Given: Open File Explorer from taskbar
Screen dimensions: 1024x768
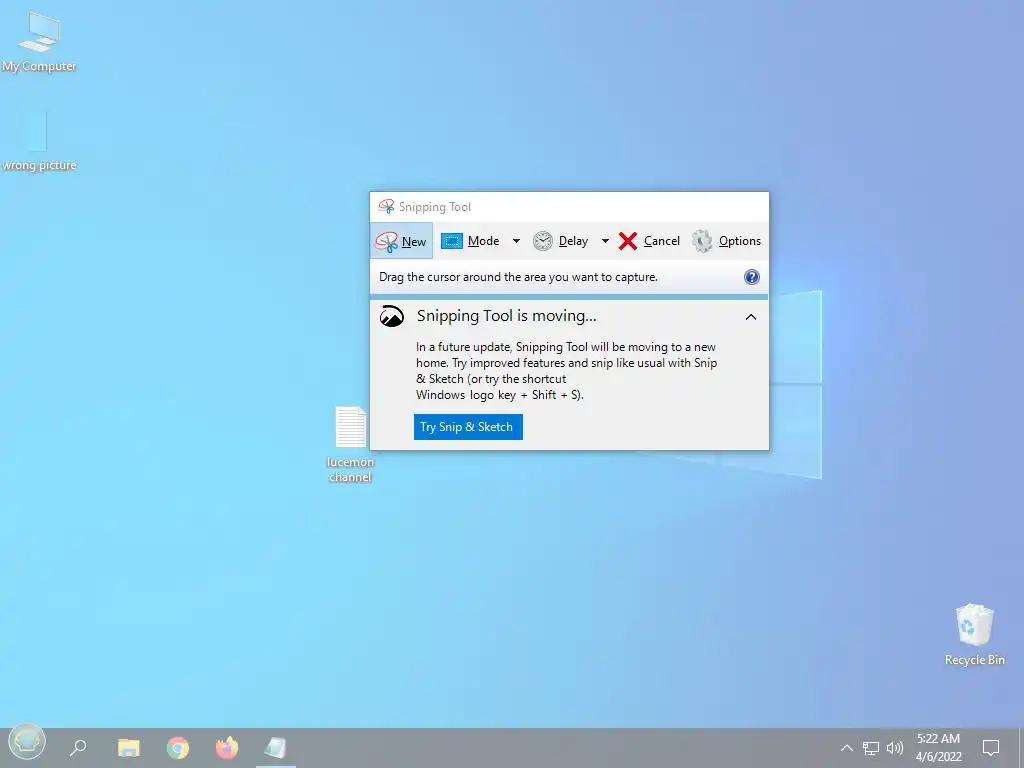Looking at the screenshot, I should tap(129, 747).
